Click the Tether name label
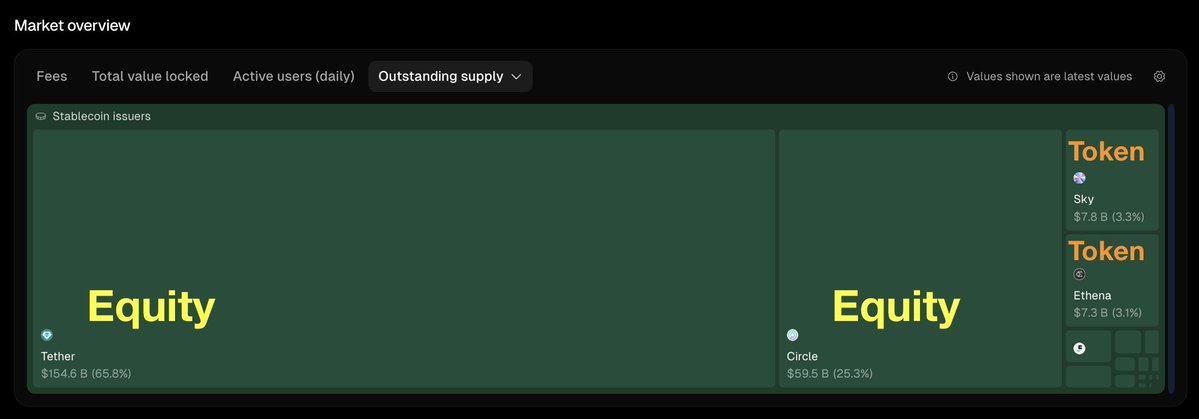Screen dimensions: 1199x419 (58, 356)
